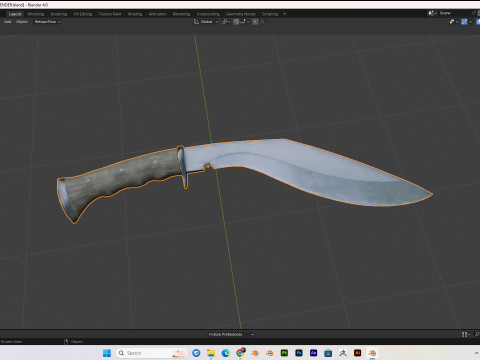Expand the RetopoFlow dropdown menu
Image resolution: width=480 pixels, height=360 pixels.
pyautogui.click(x=47, y=22)
